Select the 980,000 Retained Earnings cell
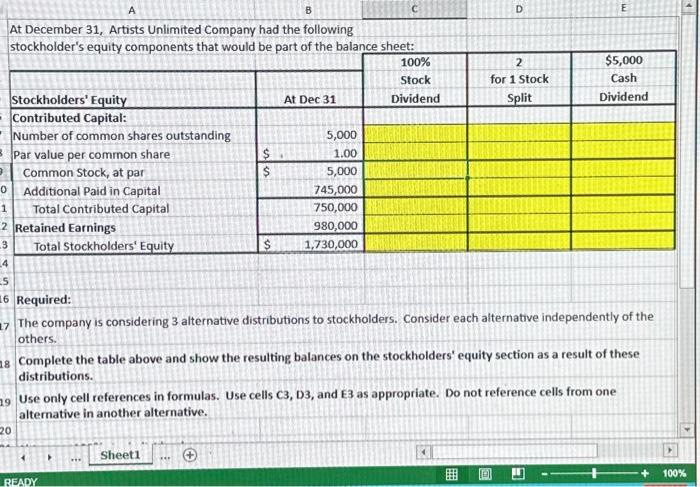Viewport: 700px width, 487px height. tap(311, 226)
